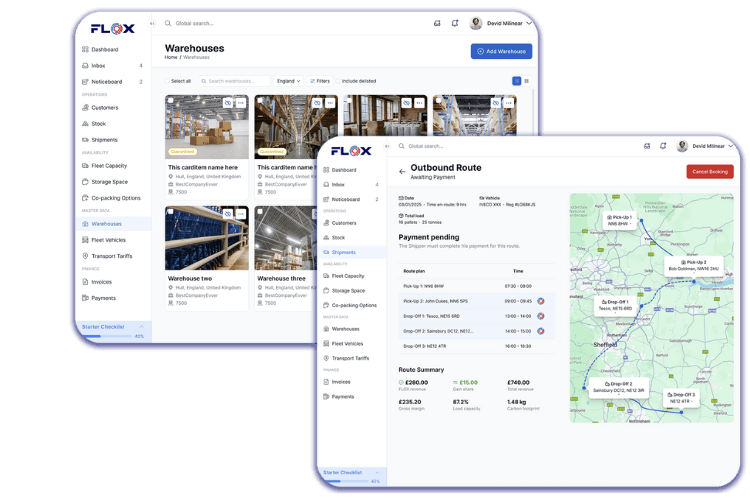750x500 pixels.
Task: Tick the checkbox on the first 'This carditem name here' card
Action: tap(171, 101)
